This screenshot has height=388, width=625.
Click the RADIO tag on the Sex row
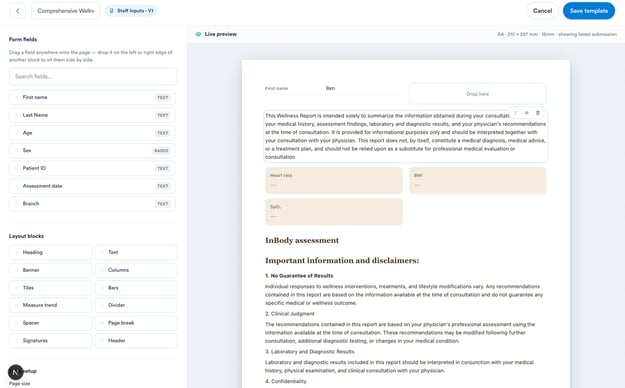(161, 151)
